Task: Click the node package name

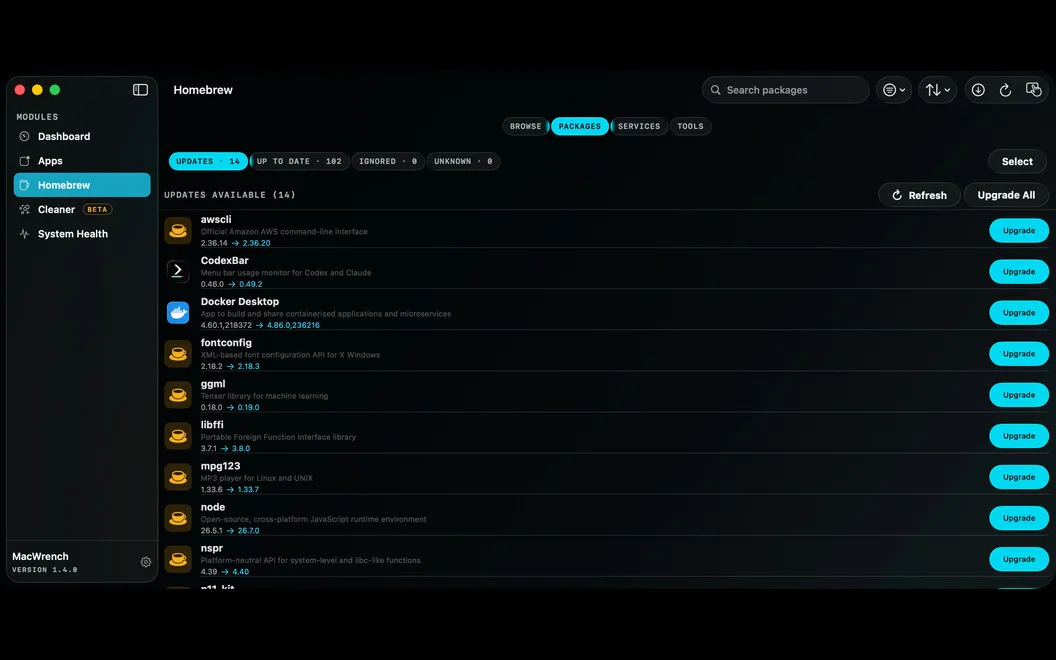Action: click(x=213, y=507)
